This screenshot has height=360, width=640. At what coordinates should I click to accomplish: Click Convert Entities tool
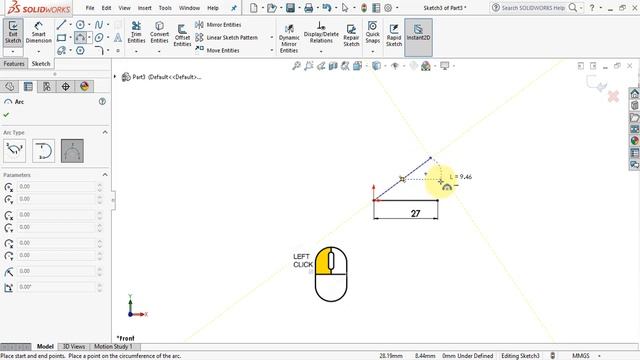click(159, 32)
